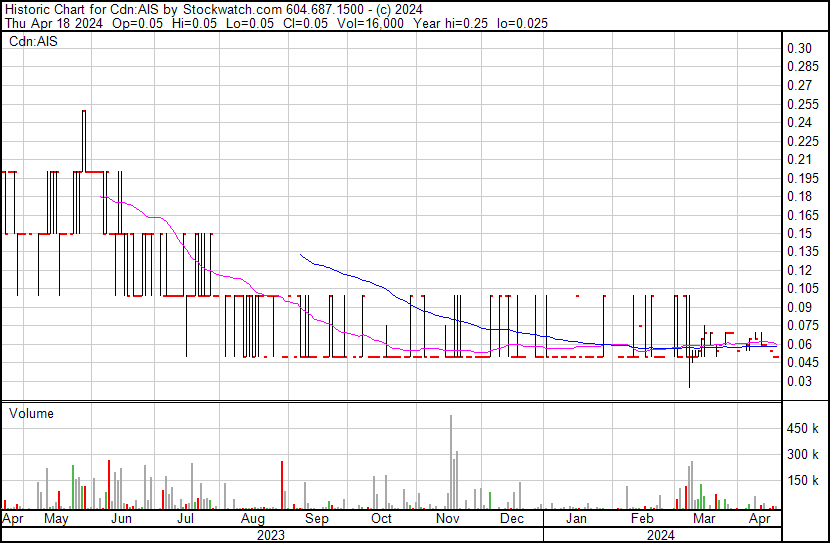This screenshot has width=830, height=543.
Task: Click the May price spike peak at 0.25
Action: tap(84, 112)
